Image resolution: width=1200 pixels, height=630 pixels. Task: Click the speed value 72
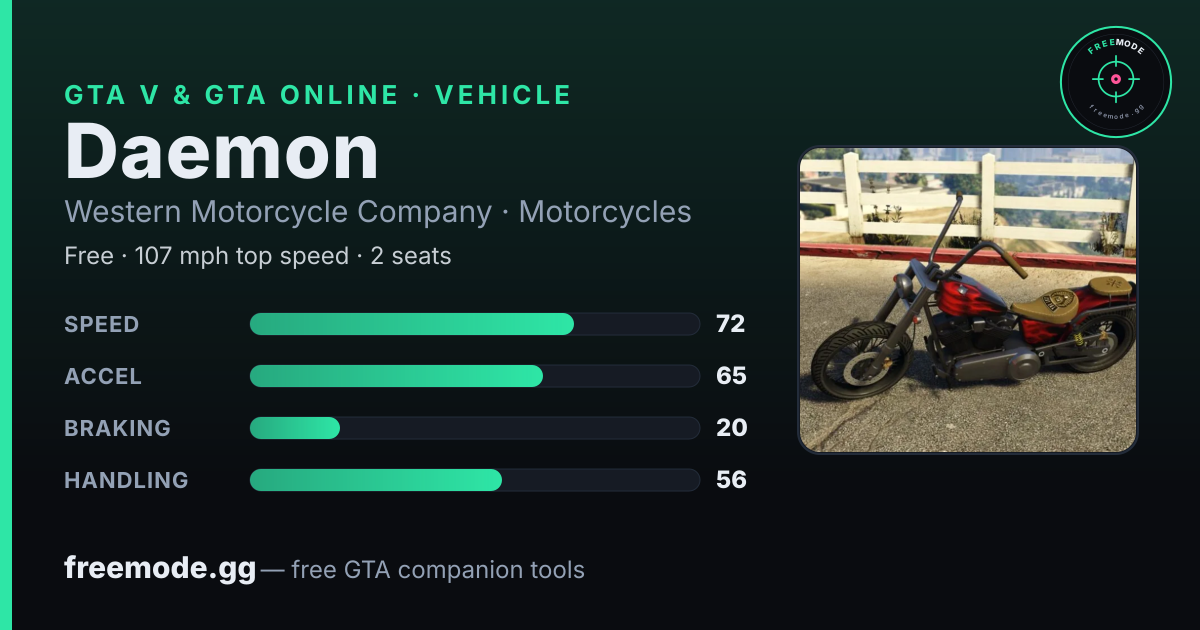pyautogui.click(x=731, y=324)
